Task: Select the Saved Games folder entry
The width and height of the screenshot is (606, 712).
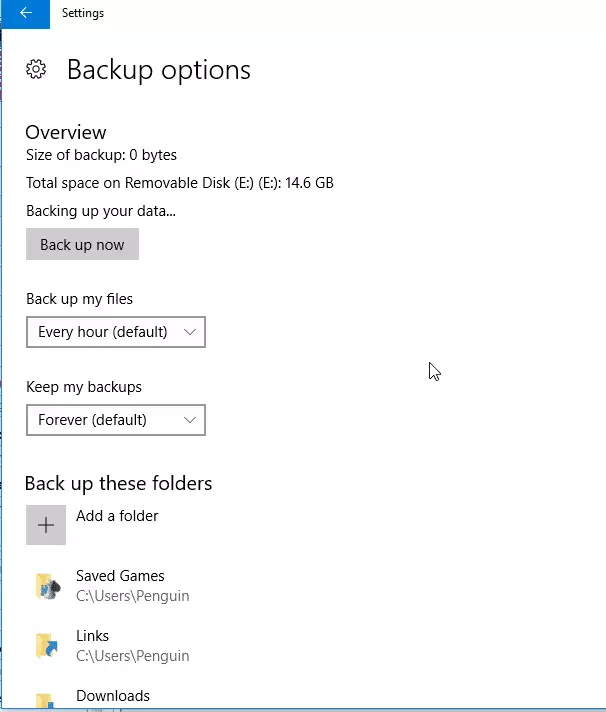Action: coord(113,586)
